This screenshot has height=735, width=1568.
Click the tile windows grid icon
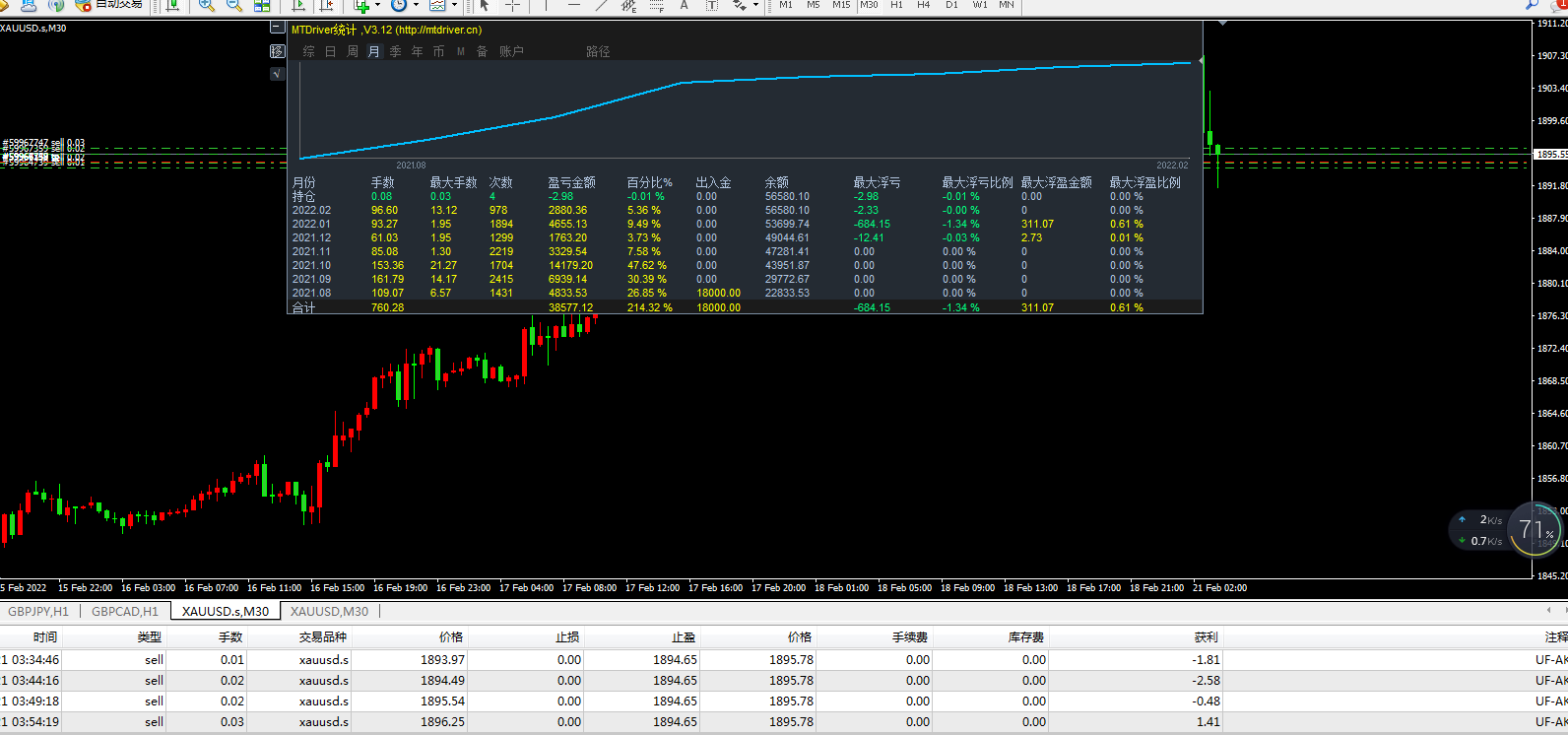pyautogui.click(x=262, y=5)
